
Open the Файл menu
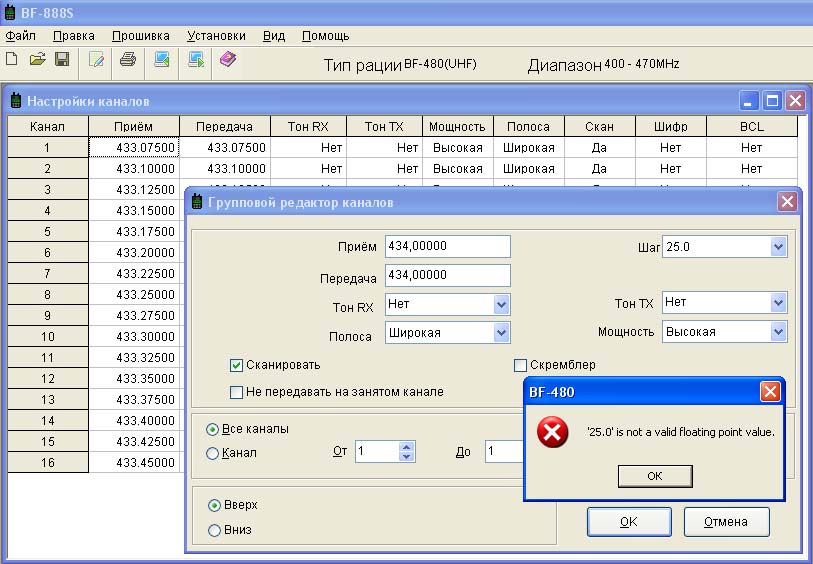pos(20,36)
